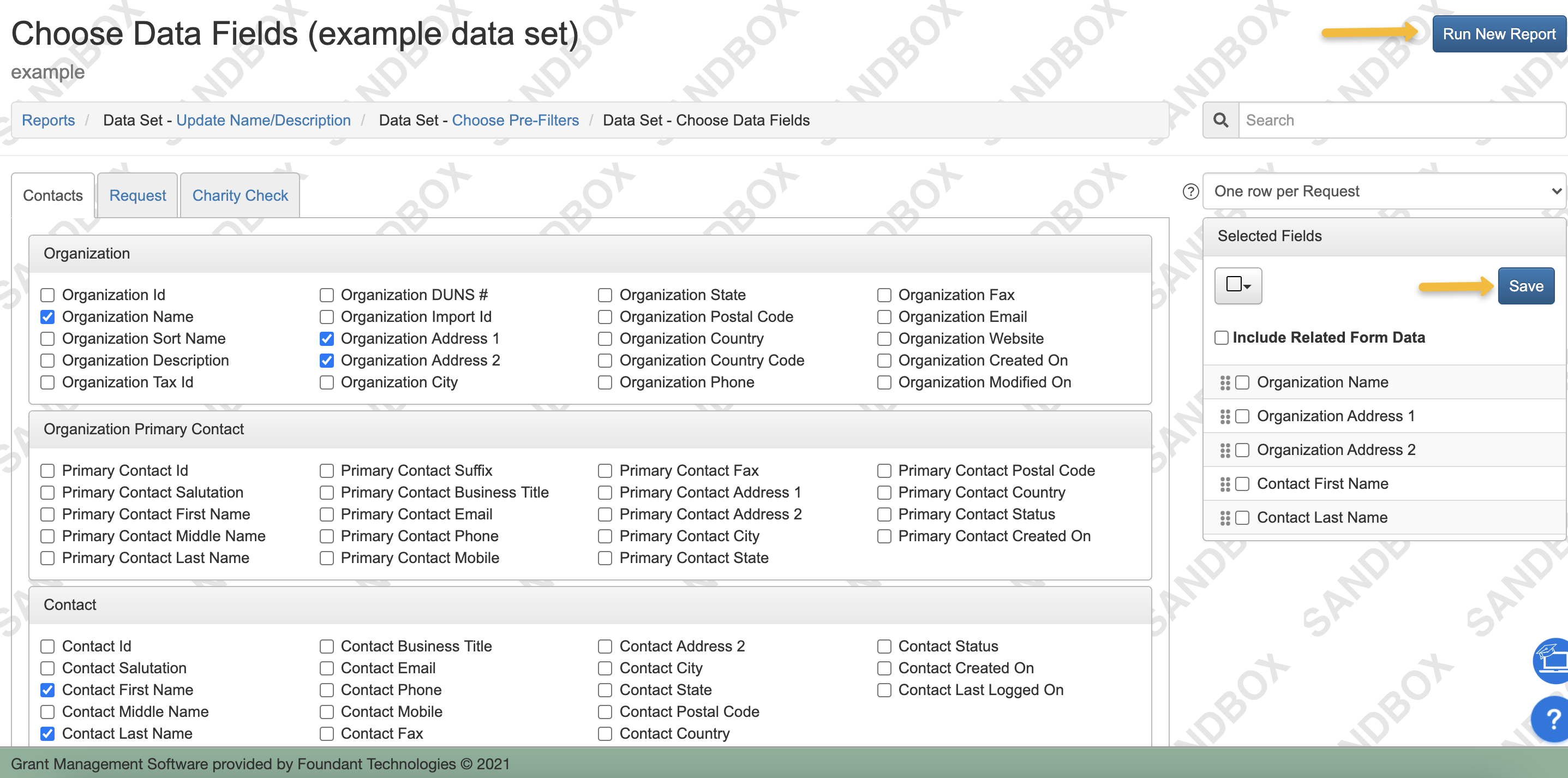
Task: Uncheck Organization Address 1 in the field list
Action: click(327, 339)
